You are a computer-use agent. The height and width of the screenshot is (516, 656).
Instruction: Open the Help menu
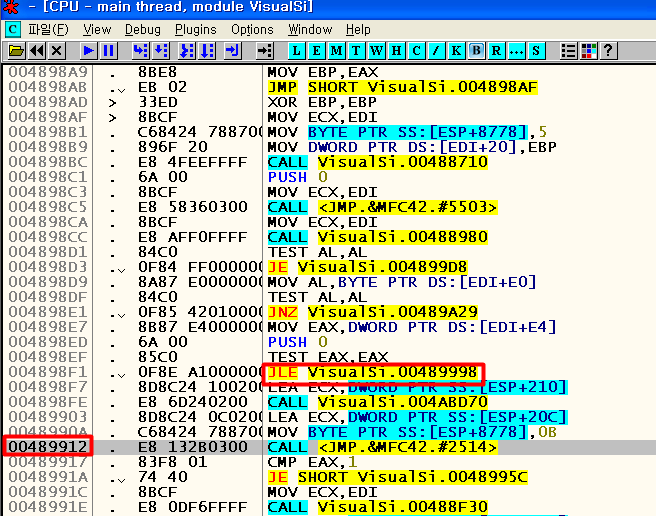358,30
